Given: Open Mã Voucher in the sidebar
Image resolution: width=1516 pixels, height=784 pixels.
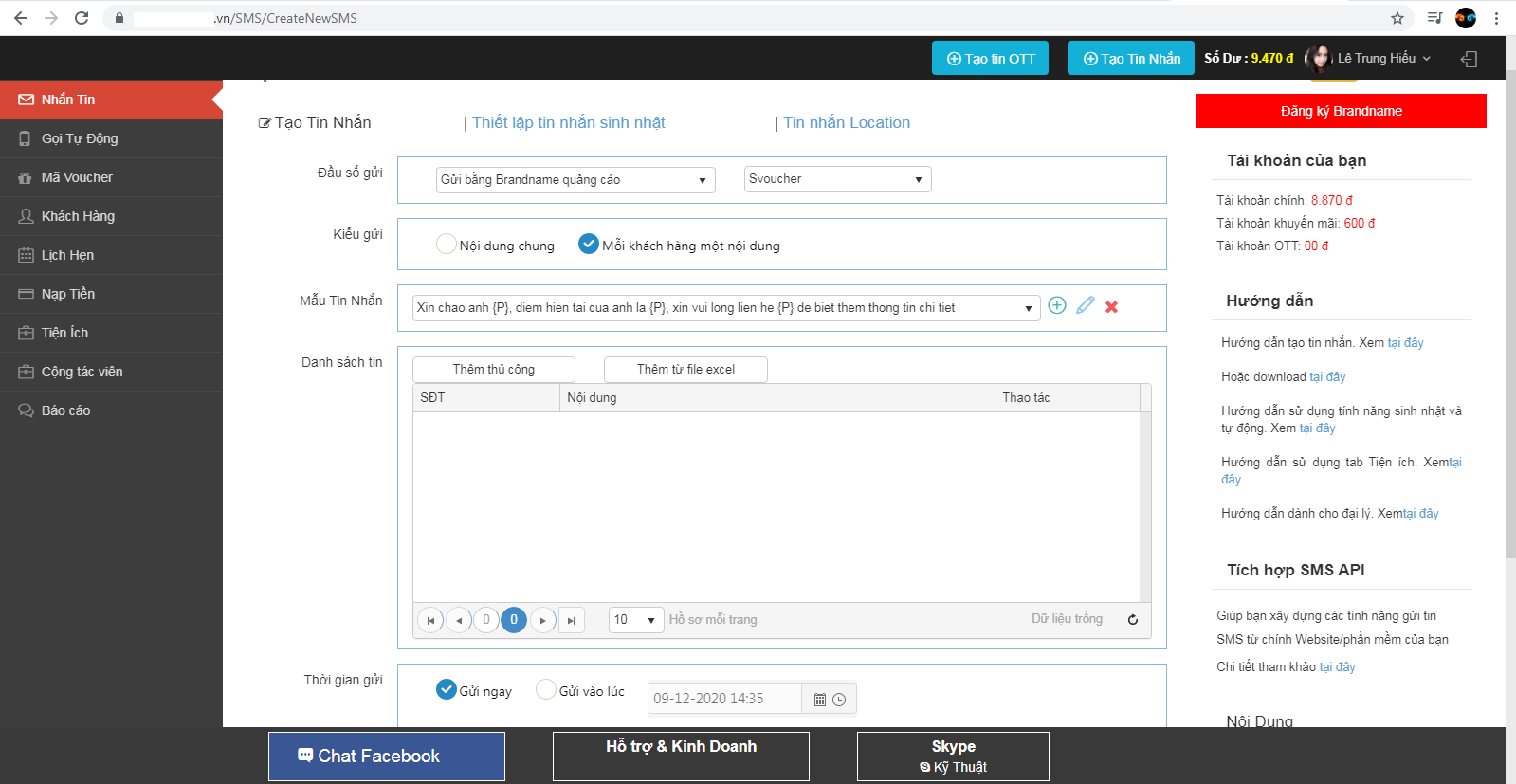Looking at the screenshot, I should pos(111,177).
